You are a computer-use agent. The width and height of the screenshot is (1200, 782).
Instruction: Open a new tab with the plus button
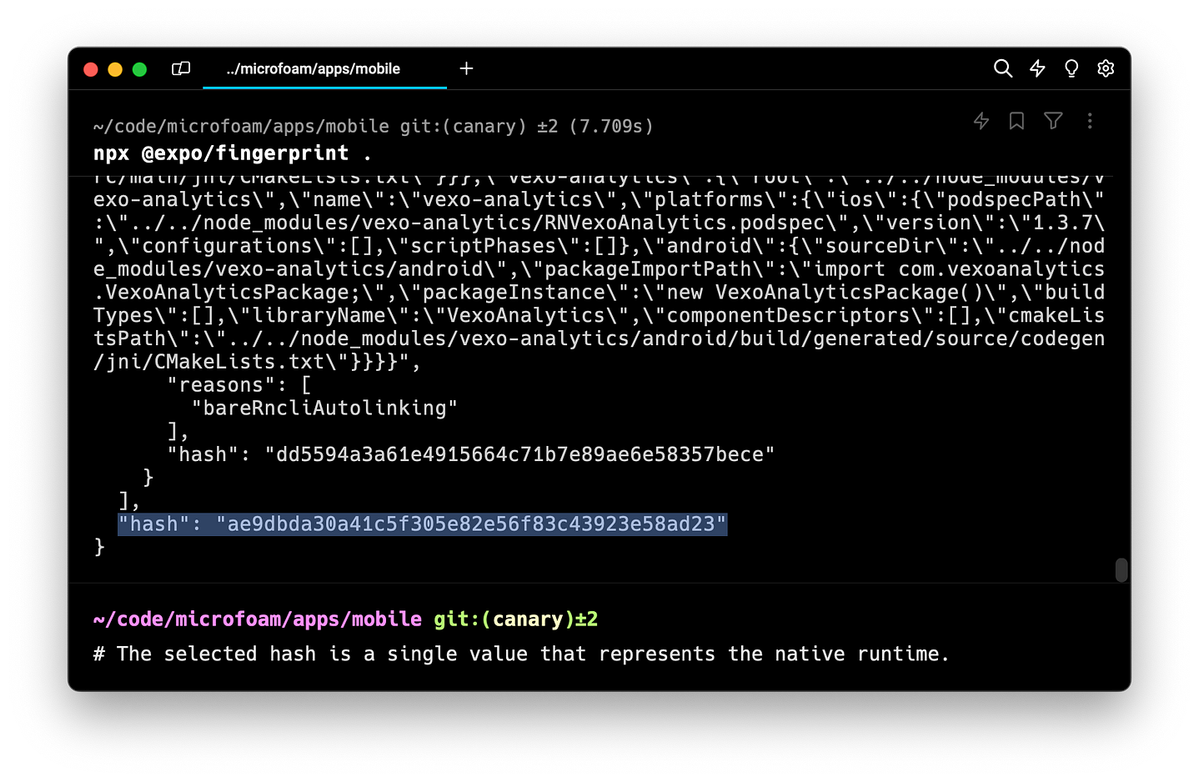[x=466, y=69]
